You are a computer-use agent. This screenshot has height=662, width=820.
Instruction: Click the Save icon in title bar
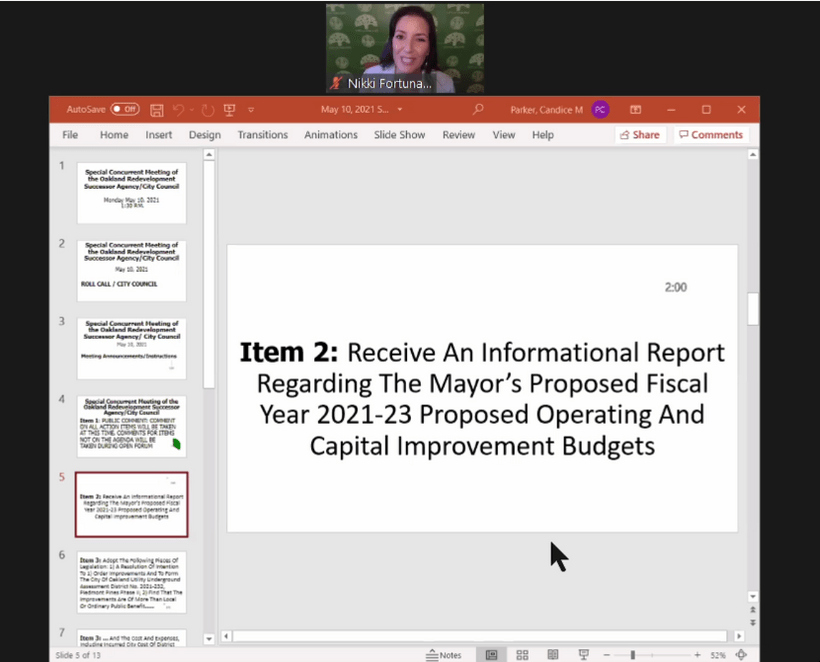[x=157, y=109]
